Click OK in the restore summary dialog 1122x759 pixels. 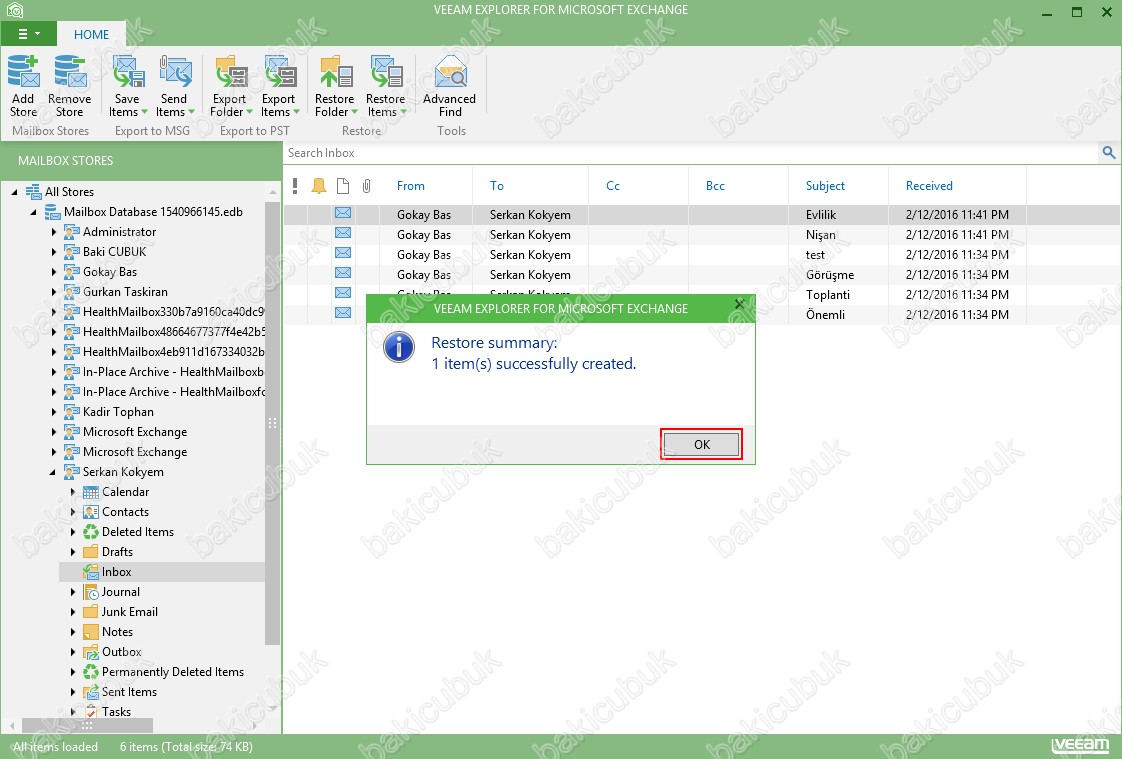coord(701,444)
